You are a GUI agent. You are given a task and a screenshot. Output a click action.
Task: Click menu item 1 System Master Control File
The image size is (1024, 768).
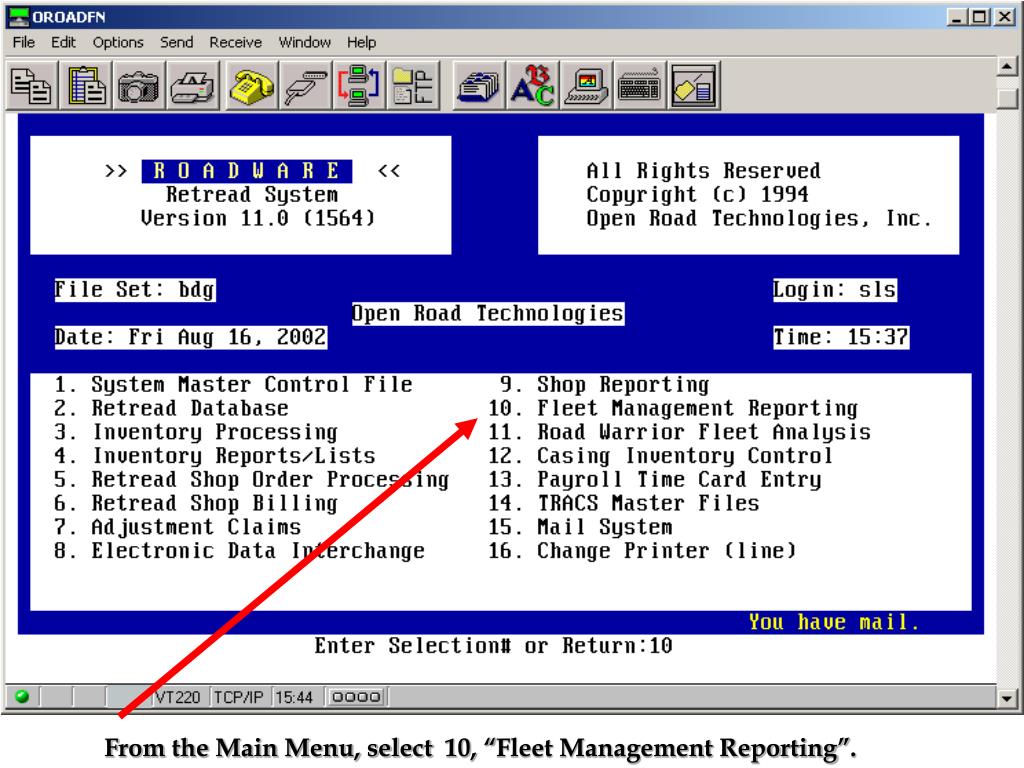tap(233, 384)
